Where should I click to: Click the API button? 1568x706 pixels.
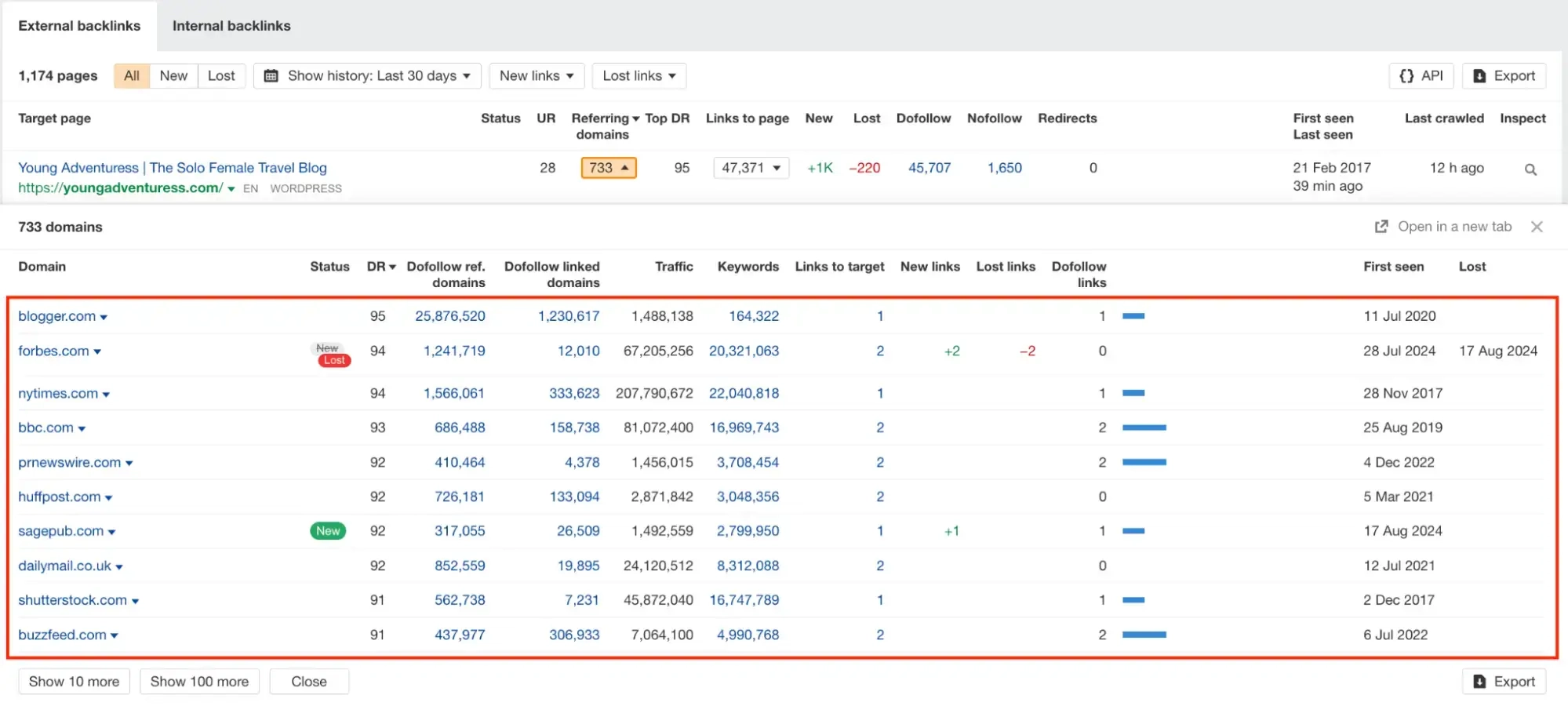(1421, 76)
